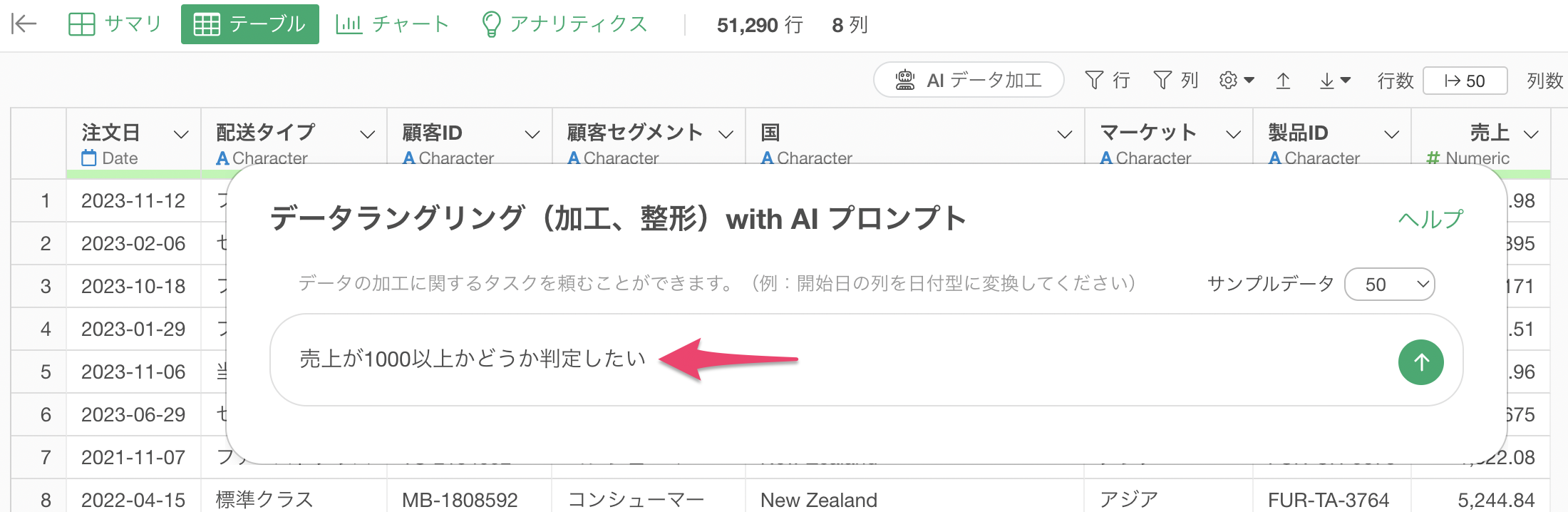Expand the 注文日 column menu
Screen dimensions: 1568x512
(x=181, y=134)
